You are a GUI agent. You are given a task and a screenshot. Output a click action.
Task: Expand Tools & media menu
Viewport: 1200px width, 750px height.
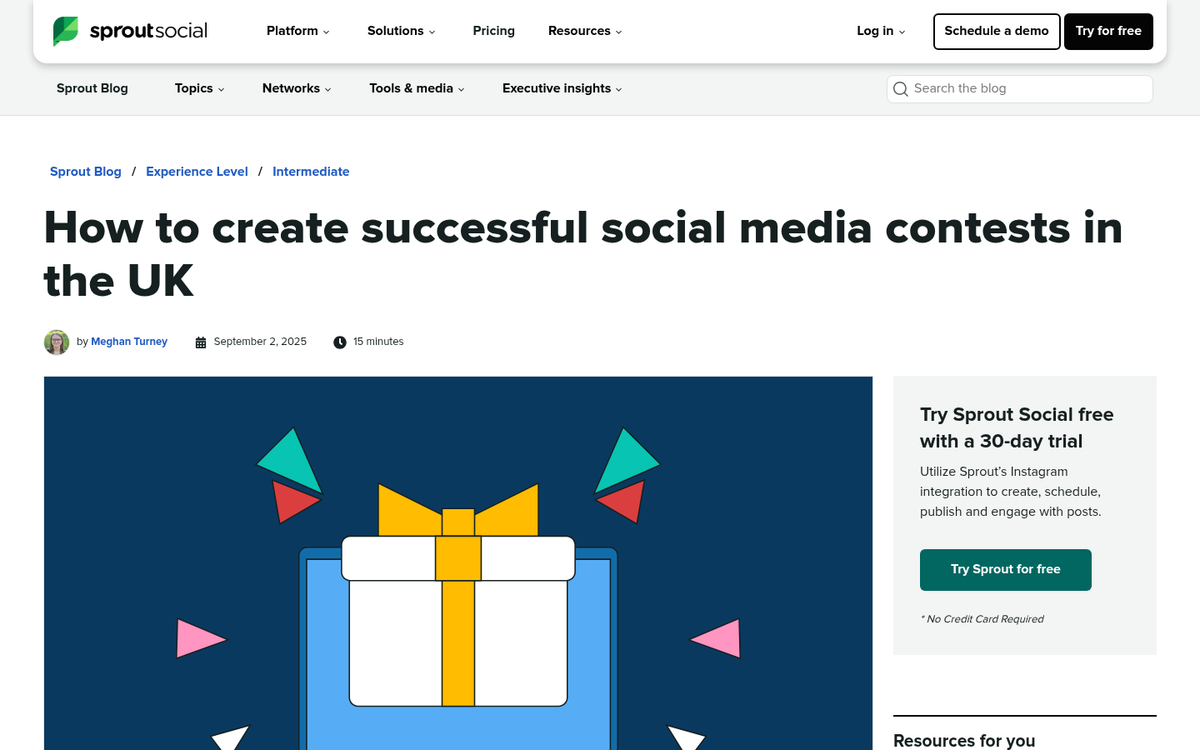point(417,89)
